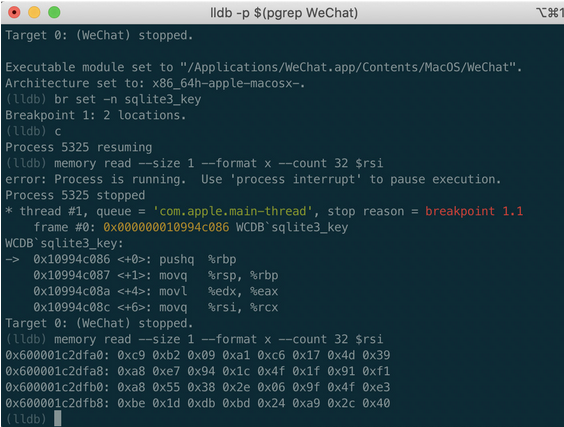
Task: Click the green zoom window button
Action: (54, 13)
